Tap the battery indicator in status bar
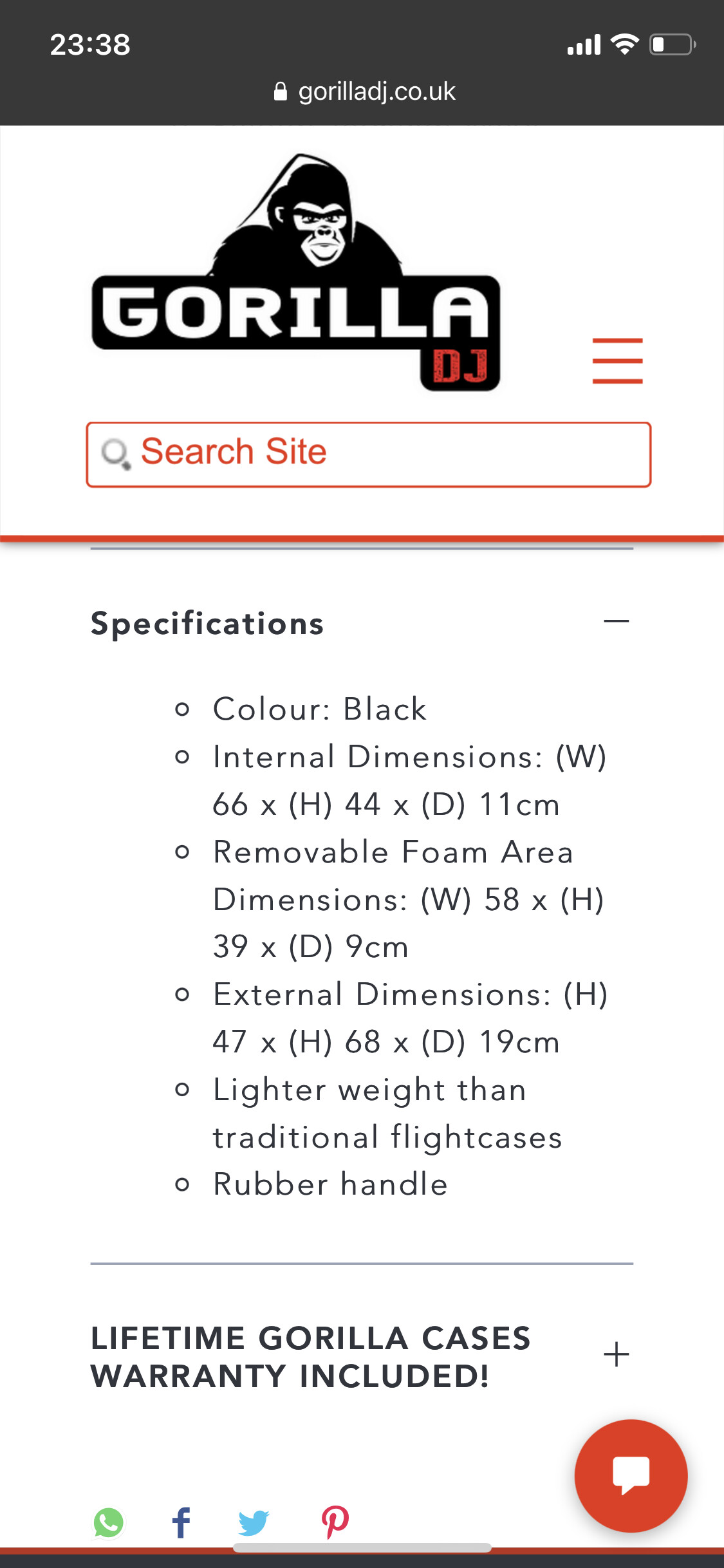This screenshot has width=724, height=1568. pyautogui.click(x=673, y=44)
